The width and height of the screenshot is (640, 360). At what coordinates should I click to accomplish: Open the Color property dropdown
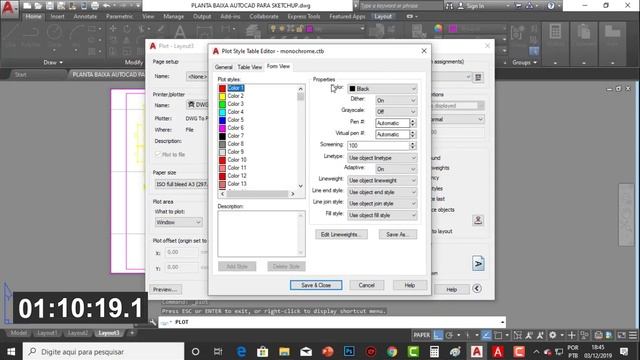coord(382,89)
